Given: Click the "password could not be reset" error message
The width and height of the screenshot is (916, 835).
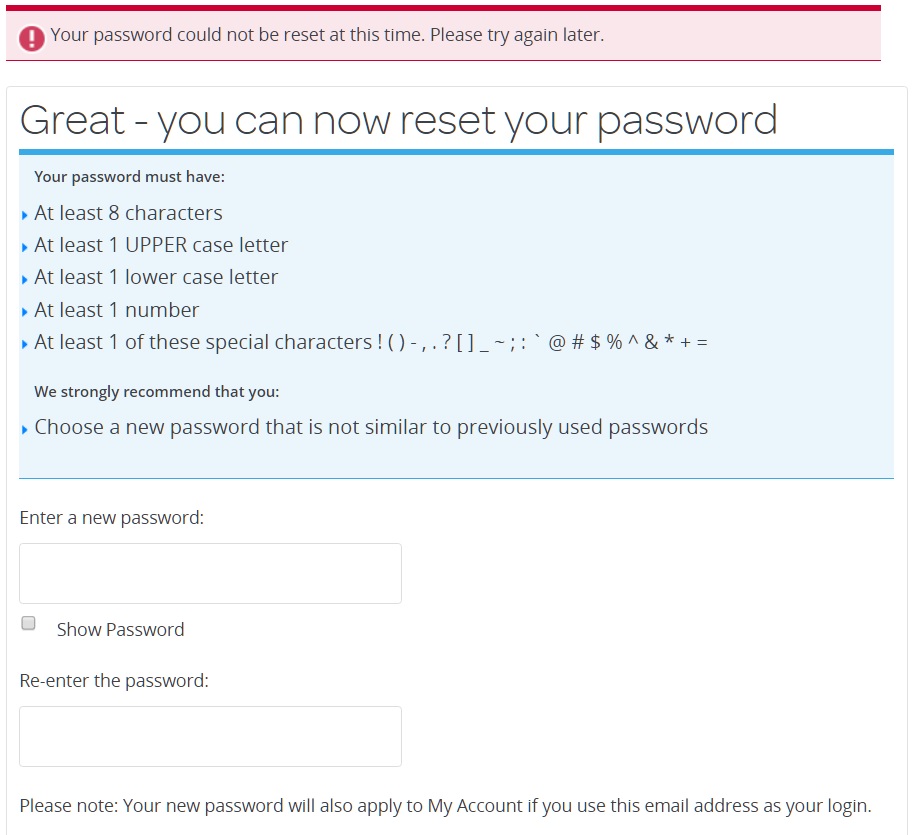Looking at the screenshot, I should [x=327, y=35].
